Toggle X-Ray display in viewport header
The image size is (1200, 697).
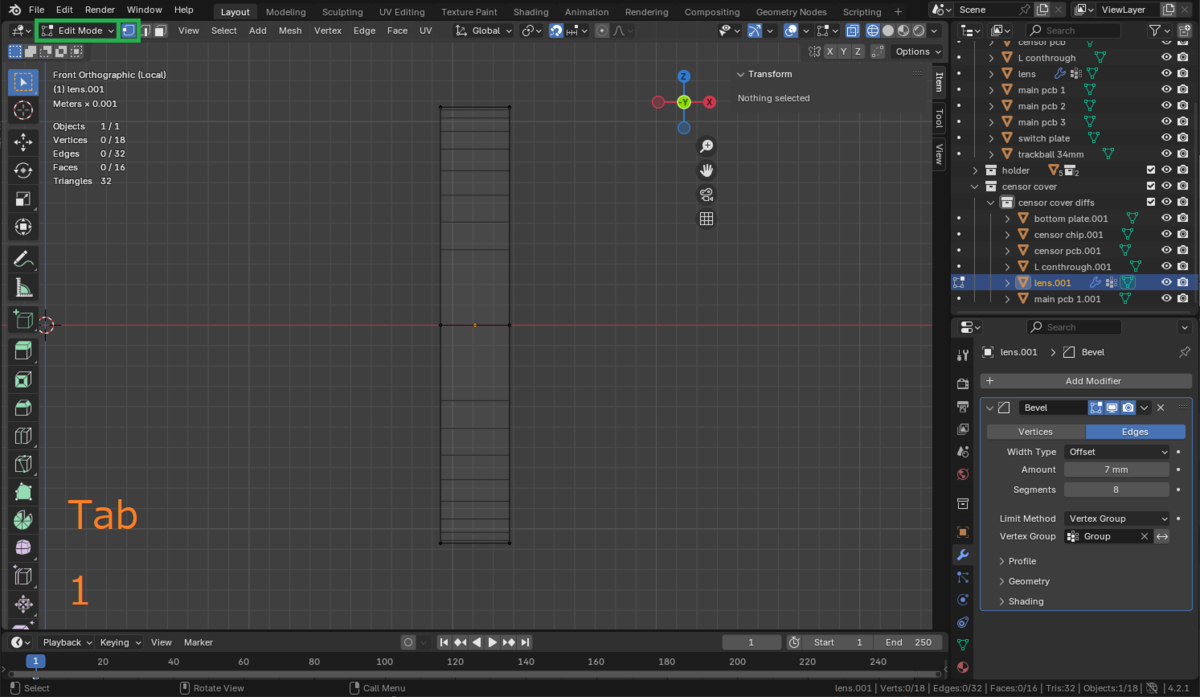(x=851, y=30)
